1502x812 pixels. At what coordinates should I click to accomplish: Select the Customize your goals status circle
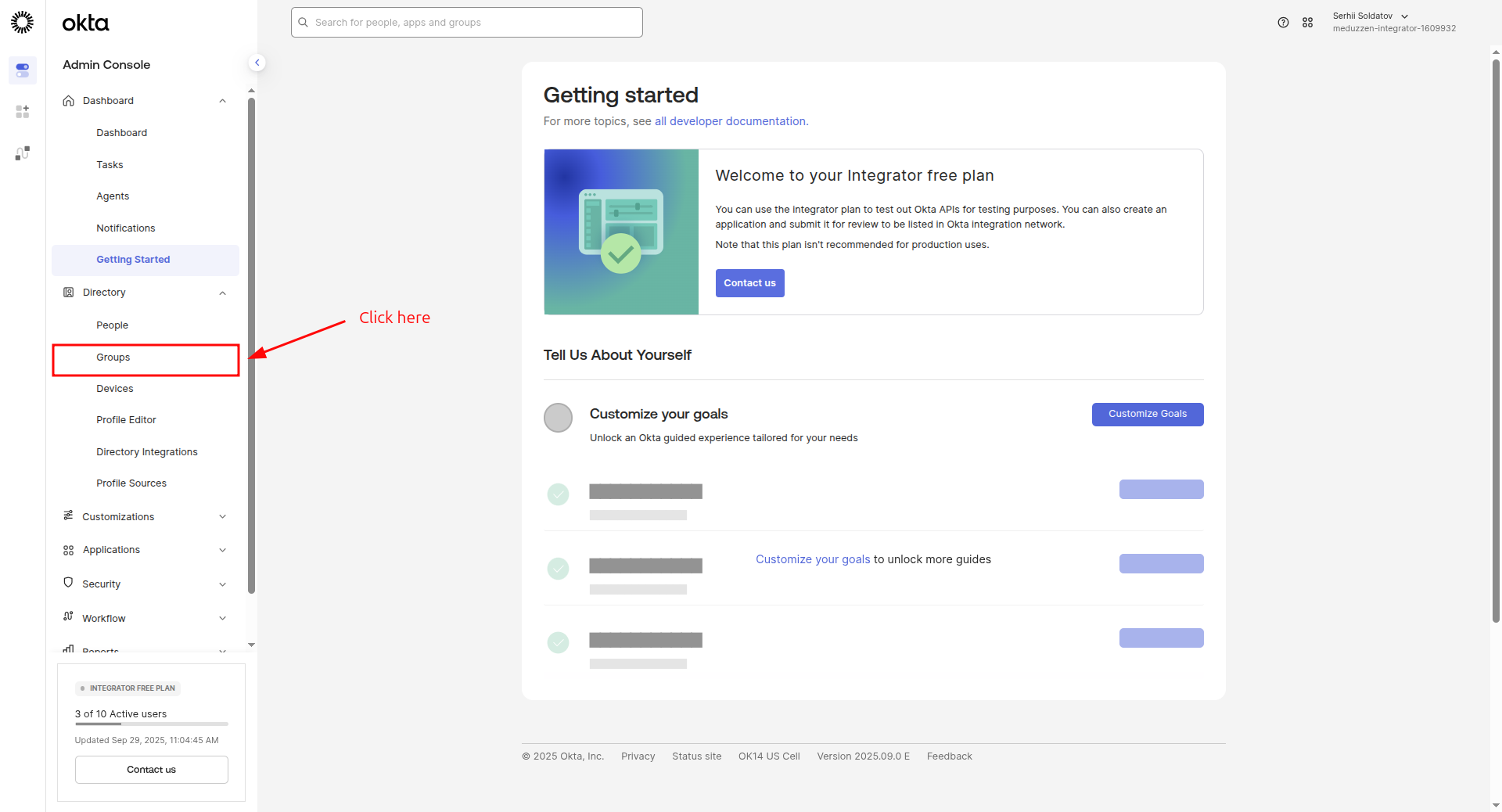pos(558,418)
